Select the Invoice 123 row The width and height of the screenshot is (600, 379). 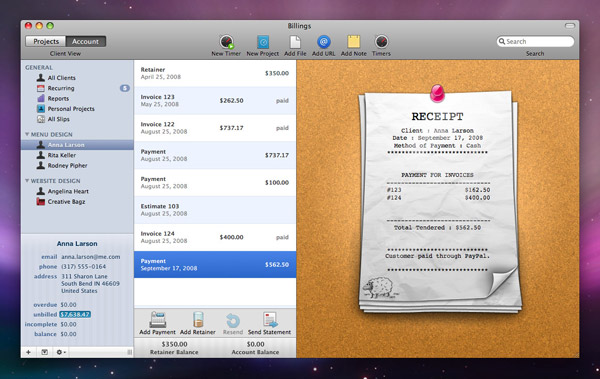coord(215,100)
